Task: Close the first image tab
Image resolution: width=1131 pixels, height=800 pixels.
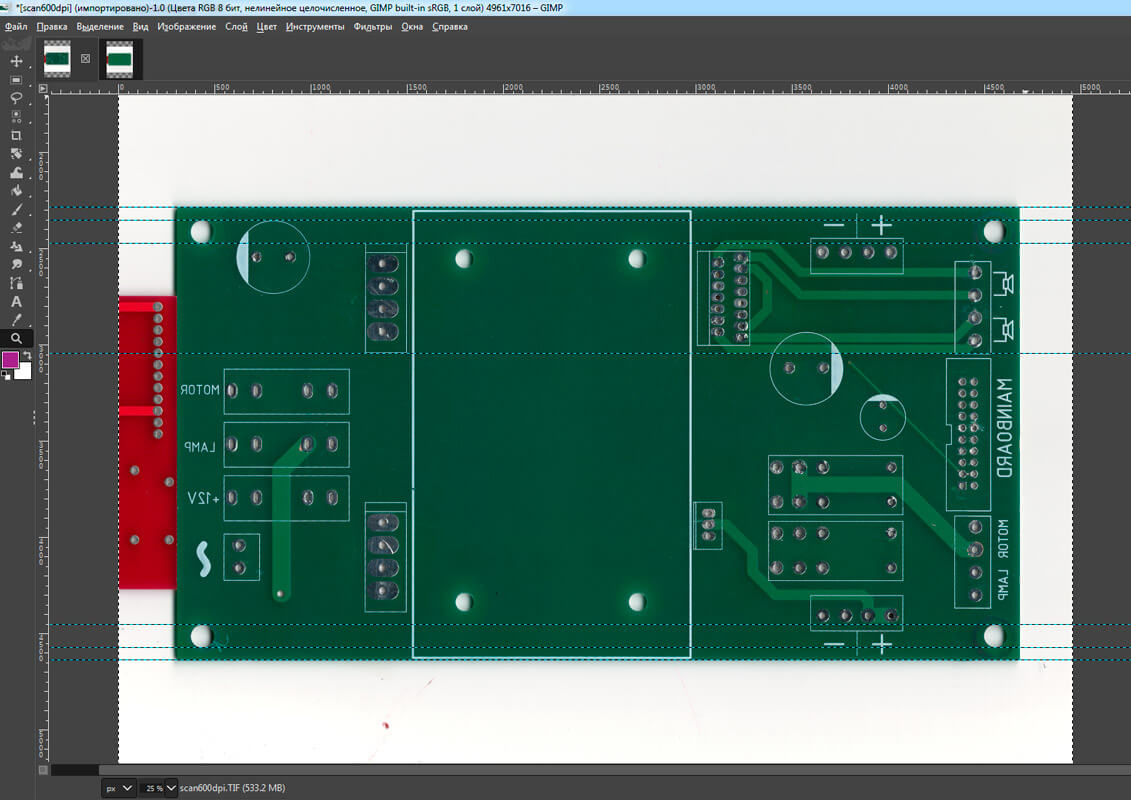Action: [x=85, y=59]
